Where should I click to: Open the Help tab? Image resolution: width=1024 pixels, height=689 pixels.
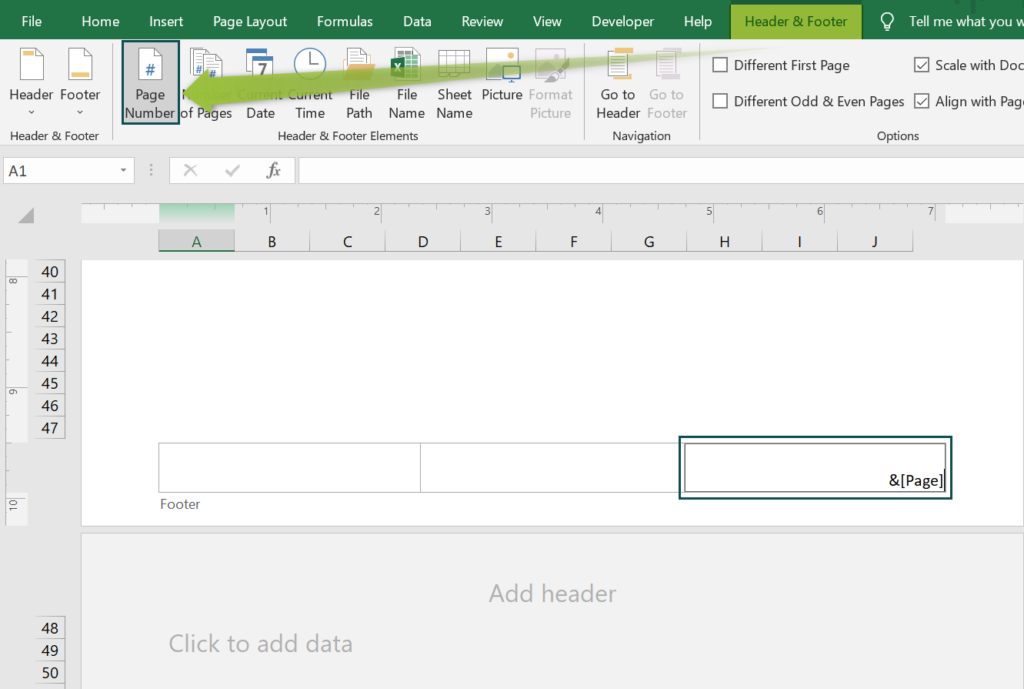697,21
